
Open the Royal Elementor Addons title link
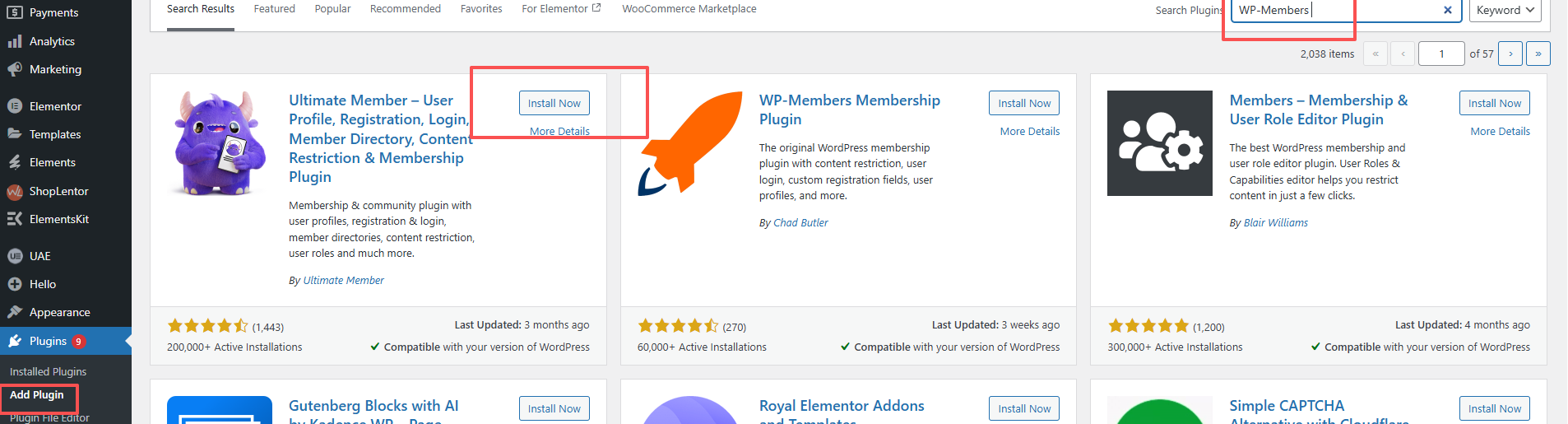842,410
